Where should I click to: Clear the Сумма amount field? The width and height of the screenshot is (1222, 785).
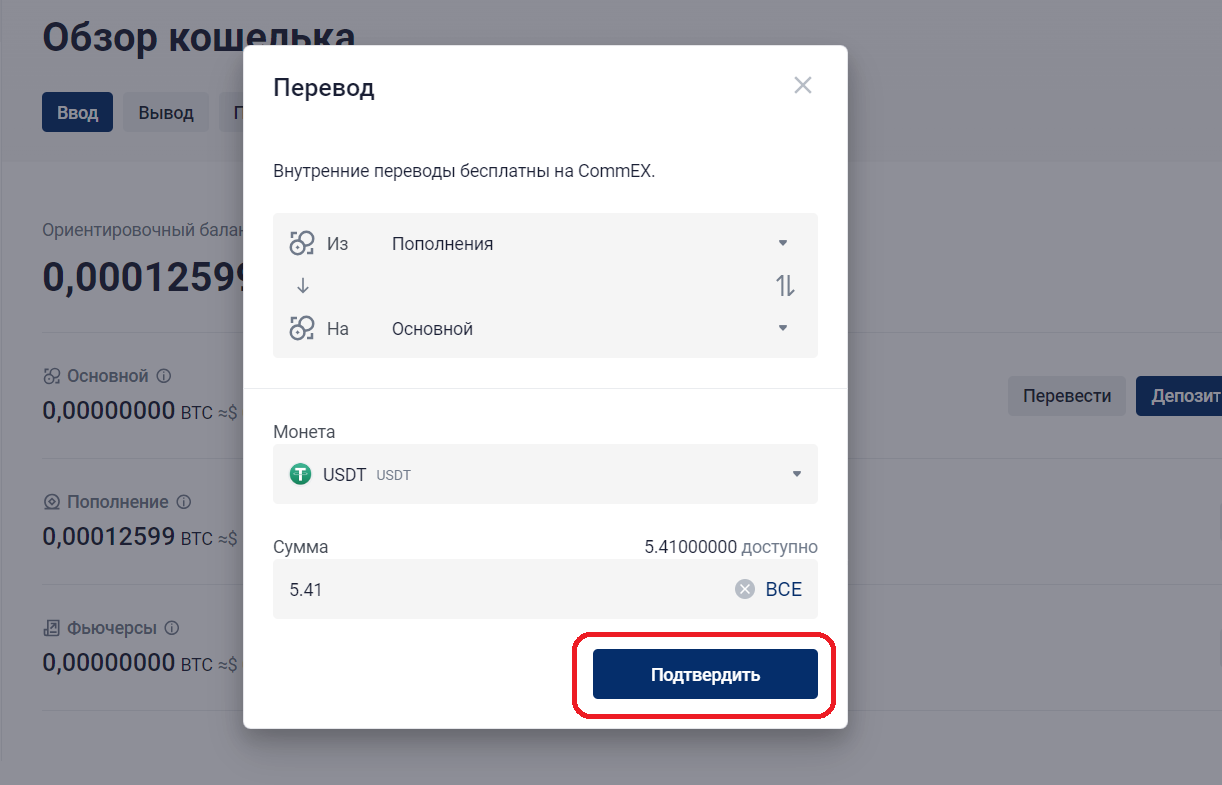(x=744, y=589)
